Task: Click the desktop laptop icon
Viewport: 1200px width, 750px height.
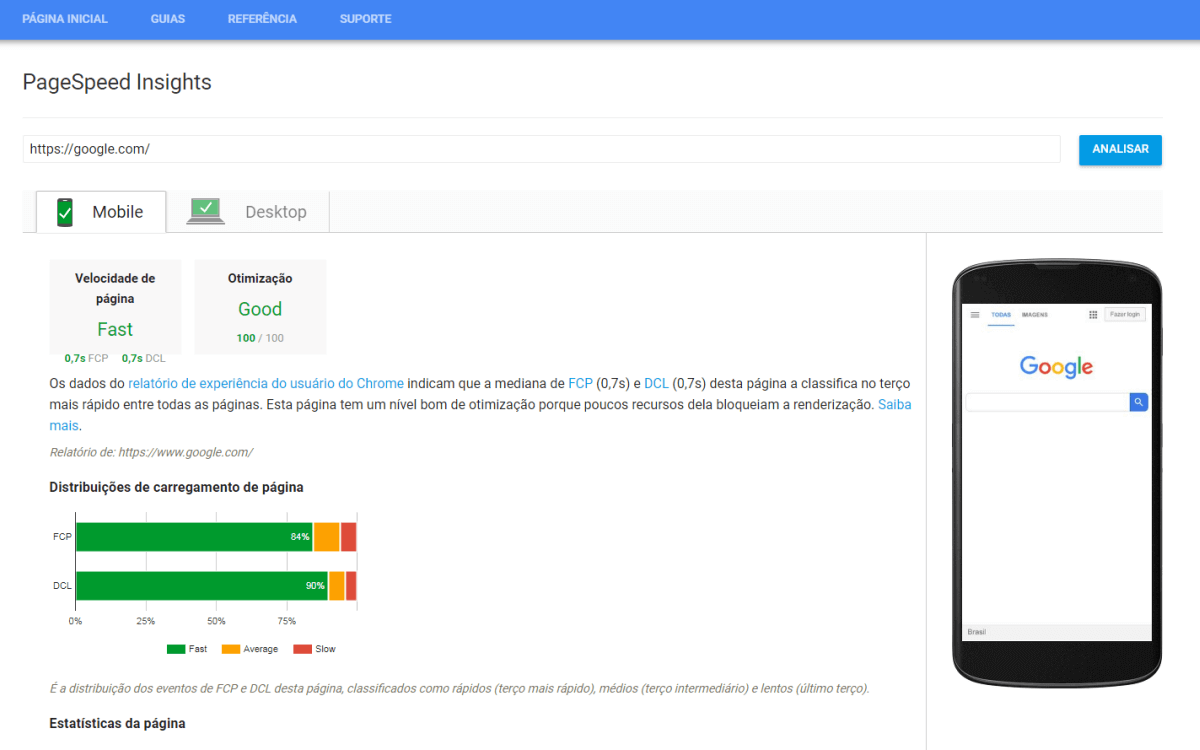Action: point(206,211)
